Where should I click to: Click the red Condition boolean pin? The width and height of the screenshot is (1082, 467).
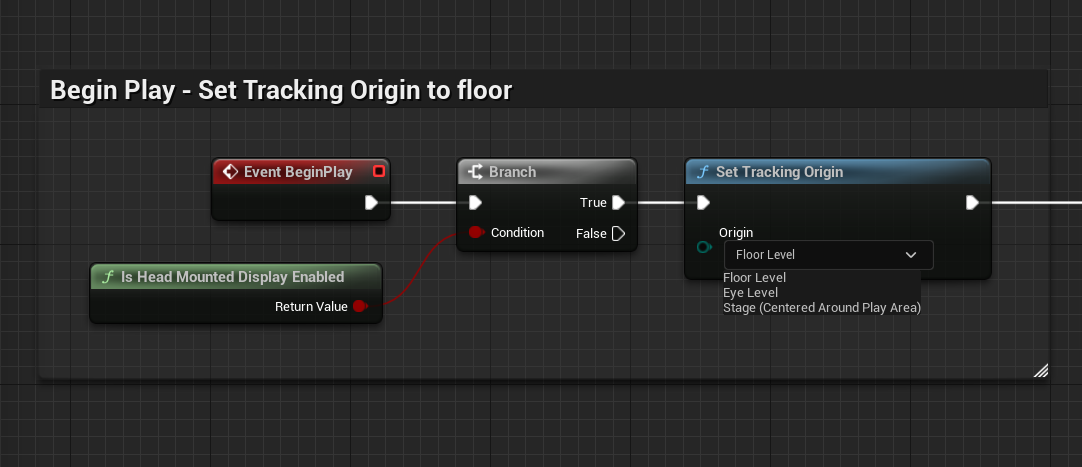[x=476, y=233]
